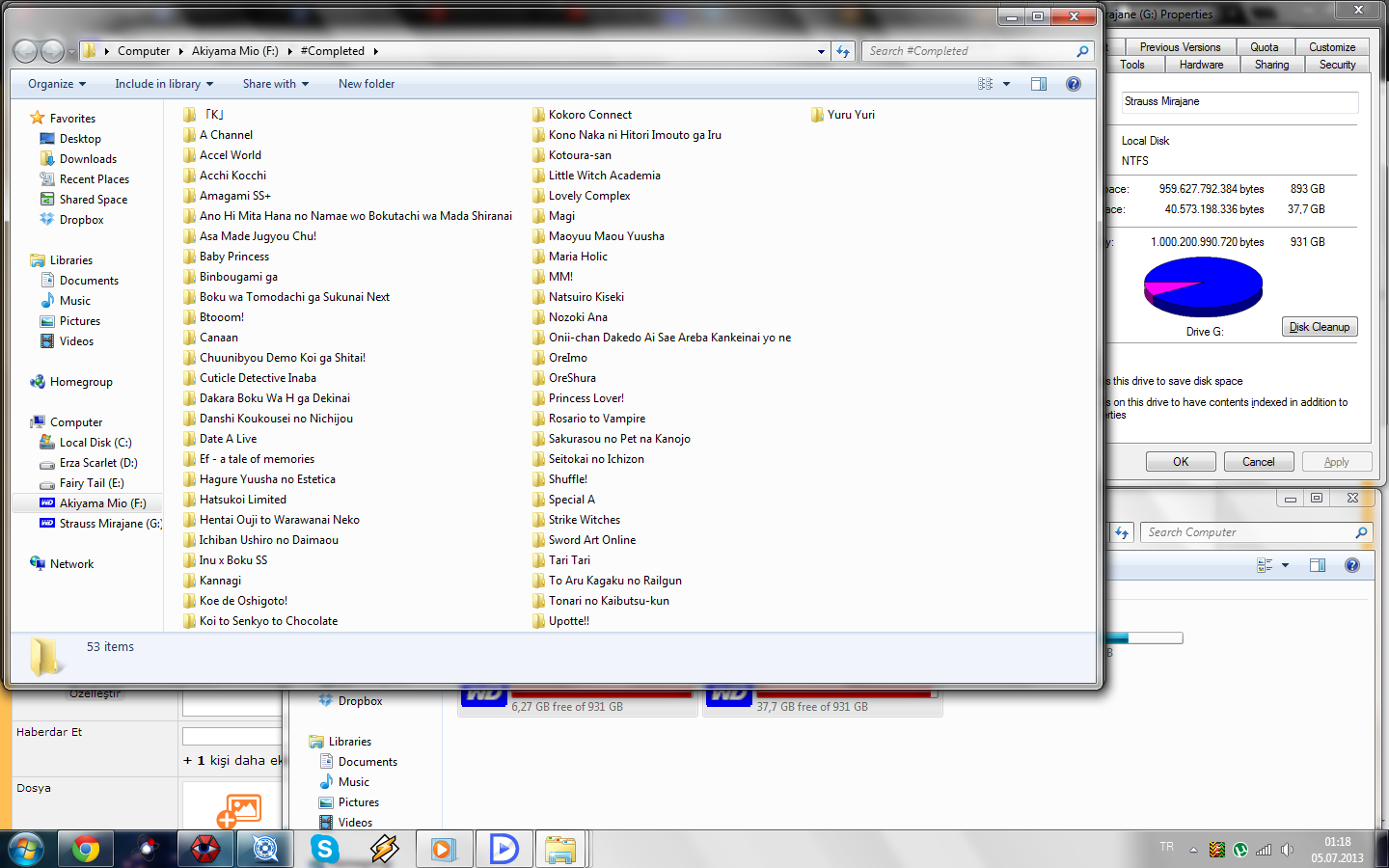1389x868 pixels.
Task: Open the Customize tab in Properties
Action: 1332,46
